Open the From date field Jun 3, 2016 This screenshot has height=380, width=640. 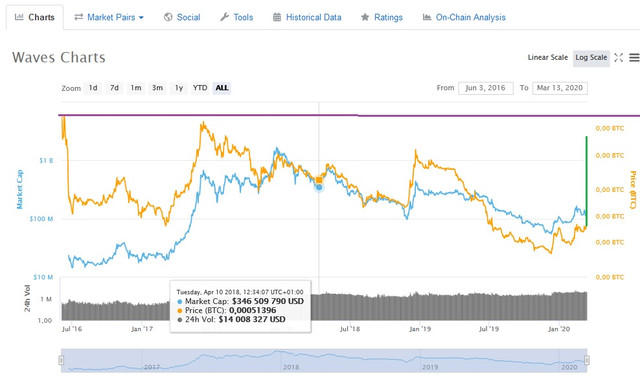point(486,88)
